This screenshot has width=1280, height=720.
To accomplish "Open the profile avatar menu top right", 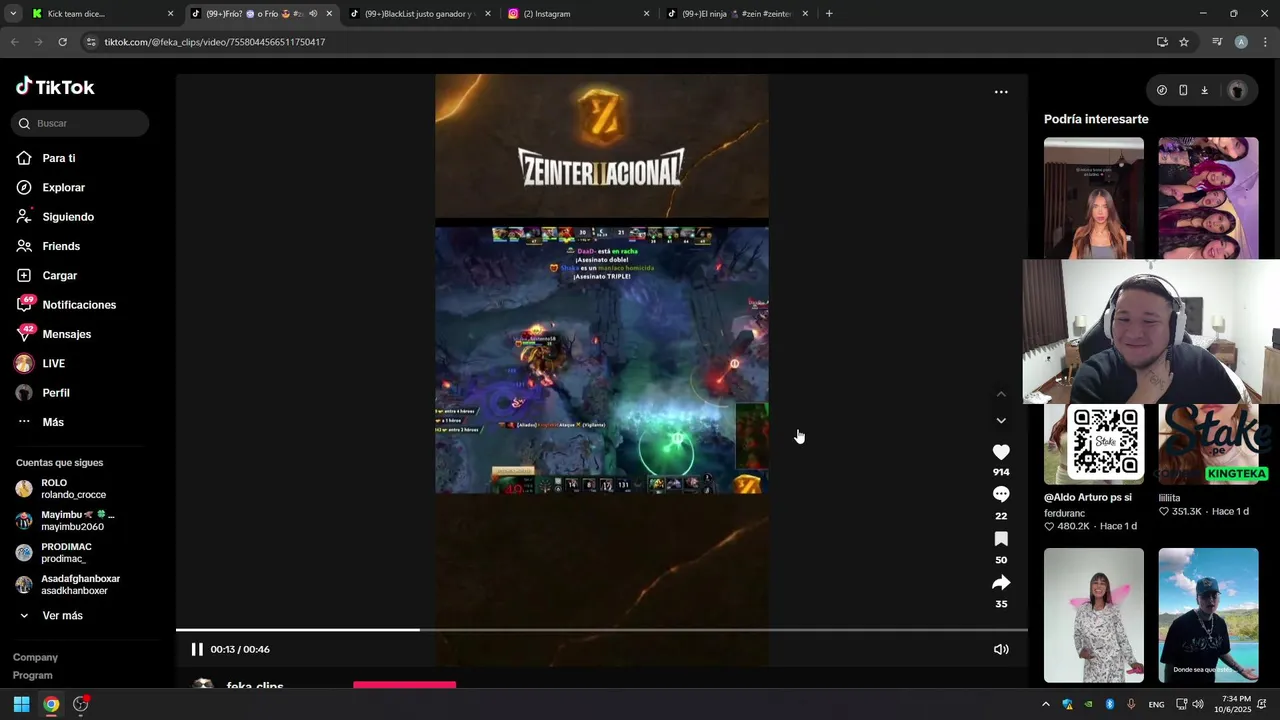I will pos(1237,90).
